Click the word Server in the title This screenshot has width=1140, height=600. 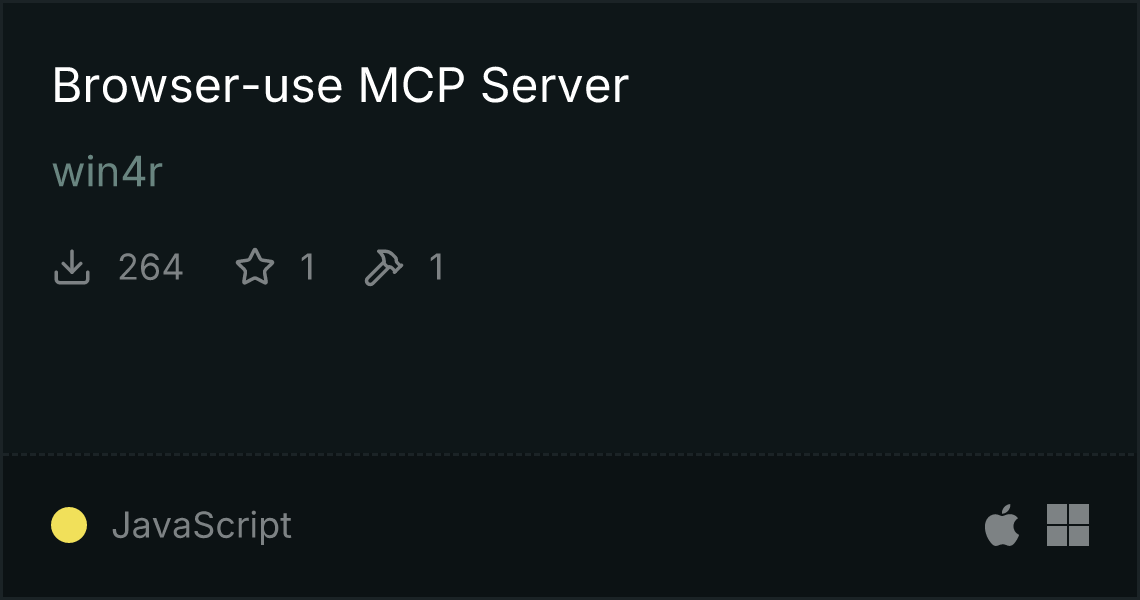pyautogui.click(x=555, y=85)
